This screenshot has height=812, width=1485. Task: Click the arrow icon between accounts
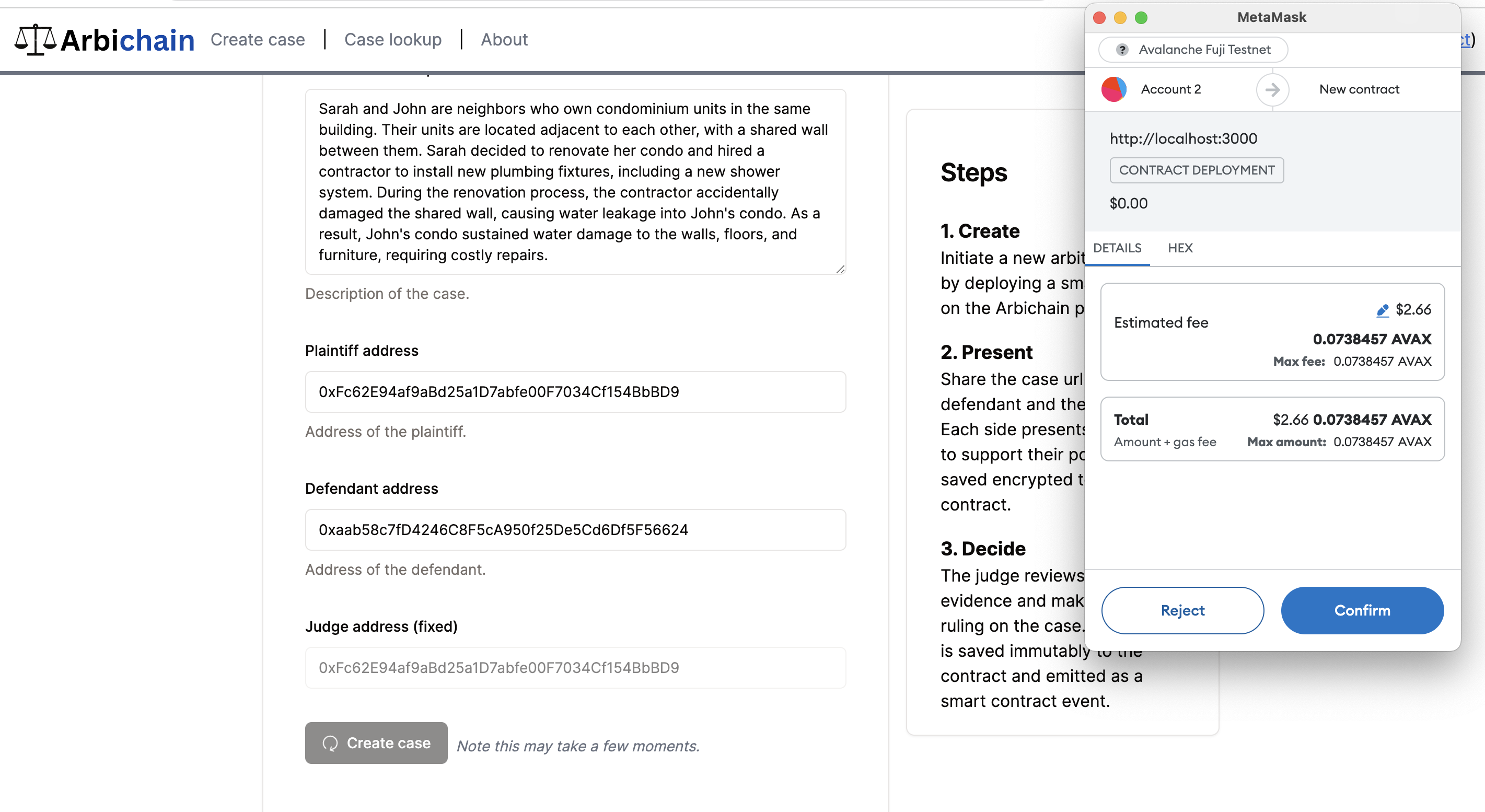pos(1272,89)
